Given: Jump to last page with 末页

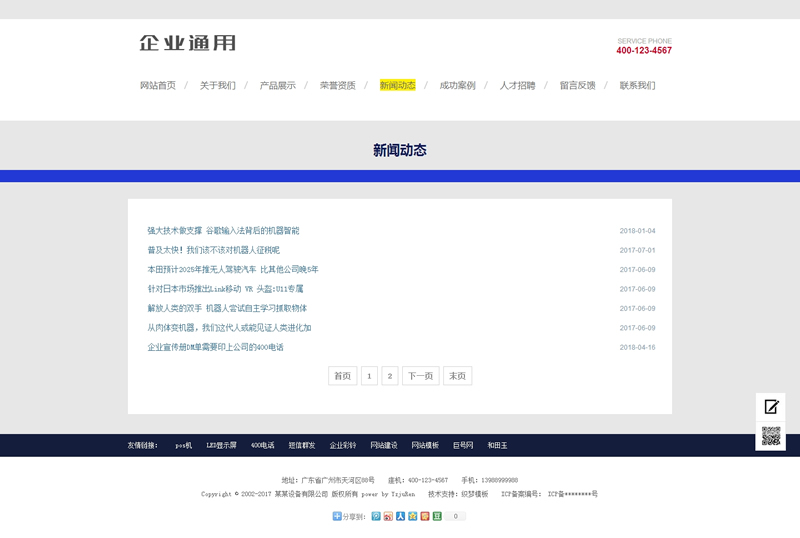Looking at the screenshot, I should (457, 376).
